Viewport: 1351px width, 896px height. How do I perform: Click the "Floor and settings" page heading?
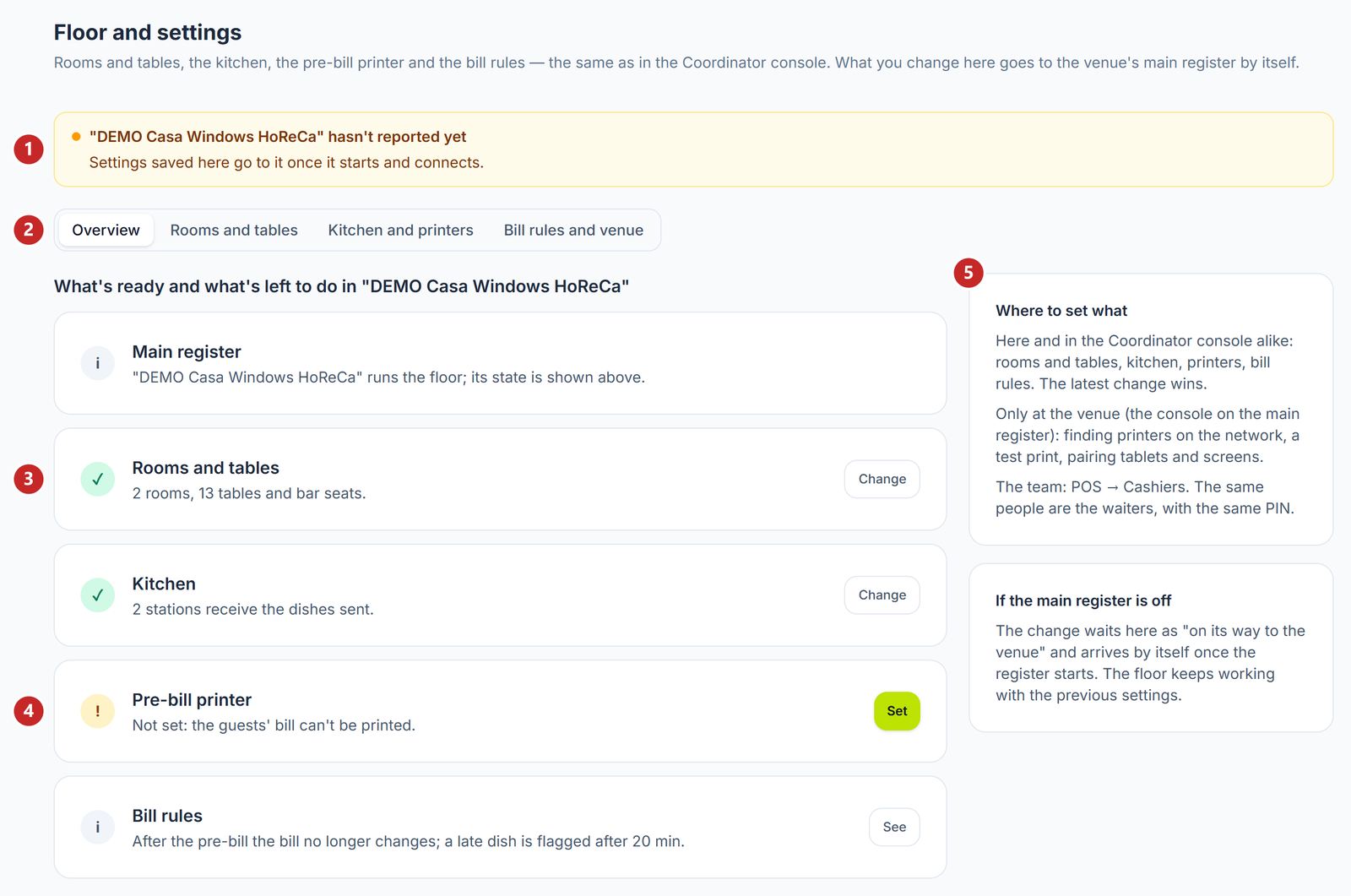coord(148,32)
